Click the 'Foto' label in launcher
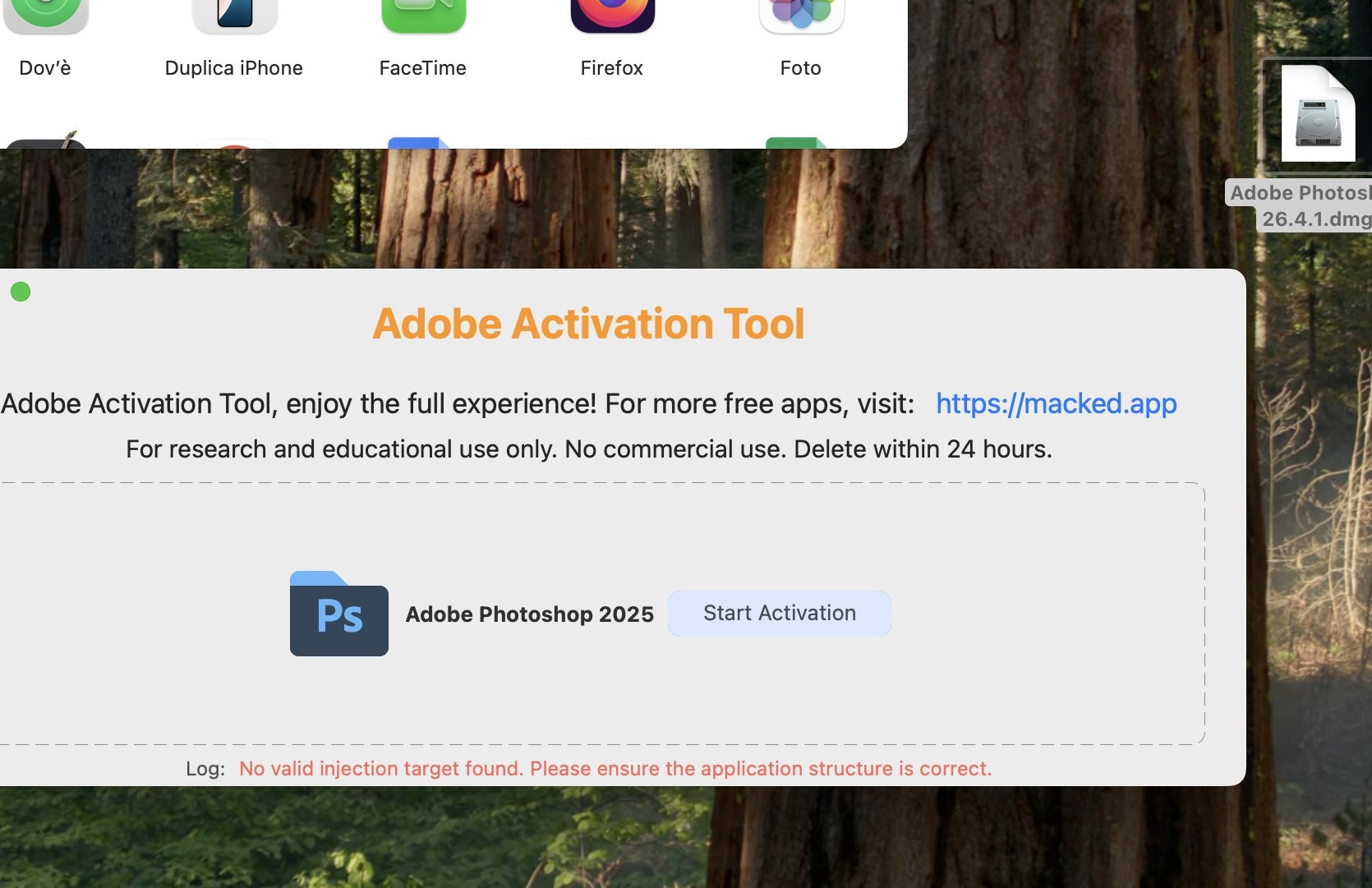The image size is (1372, 888). point(801,68)
